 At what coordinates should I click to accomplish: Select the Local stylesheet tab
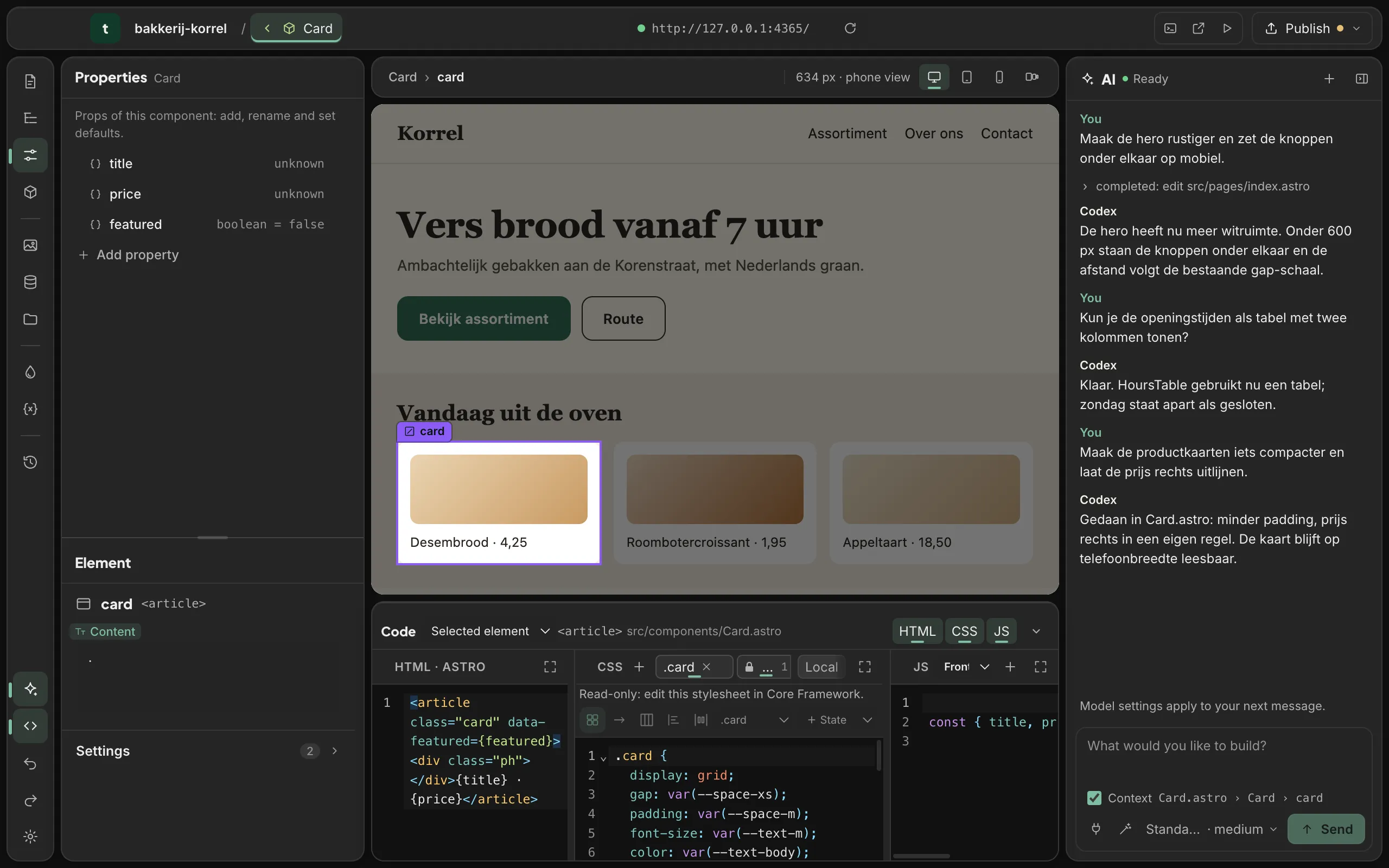pyautogui.click(x=821, y=667)
